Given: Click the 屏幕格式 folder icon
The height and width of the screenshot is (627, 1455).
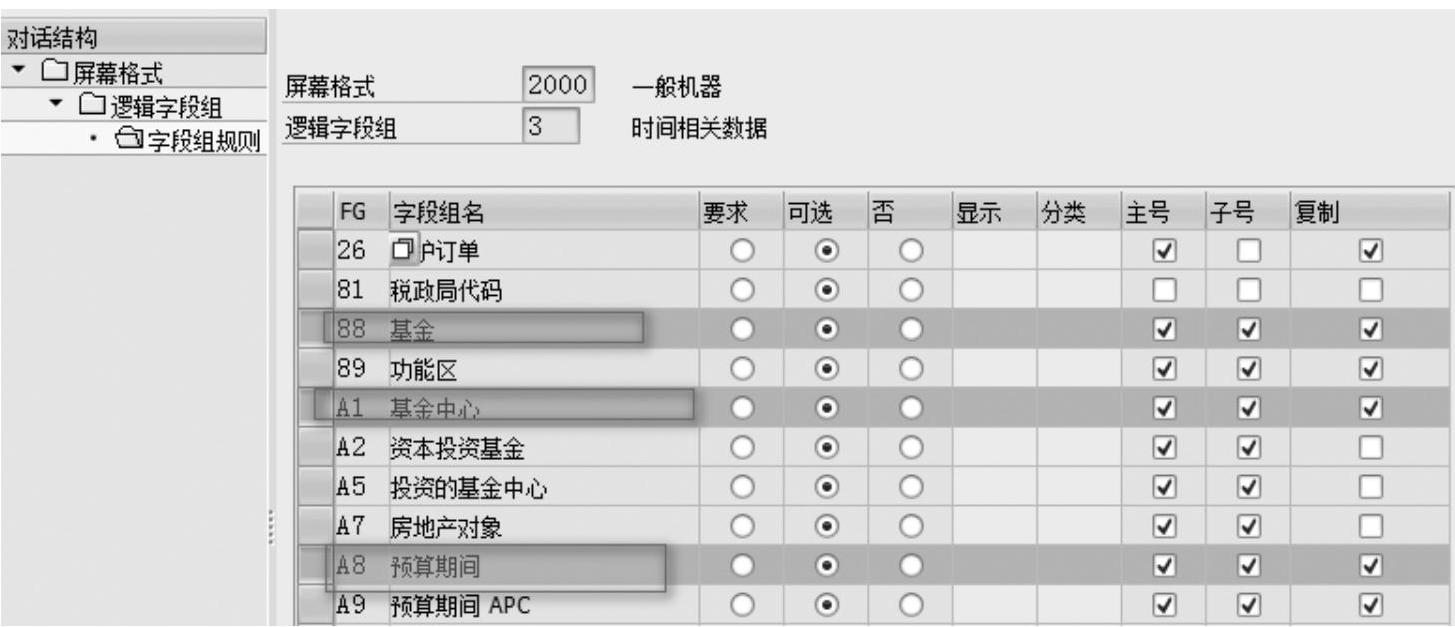Looking at the screenshot, I should [x=52, y=74].
